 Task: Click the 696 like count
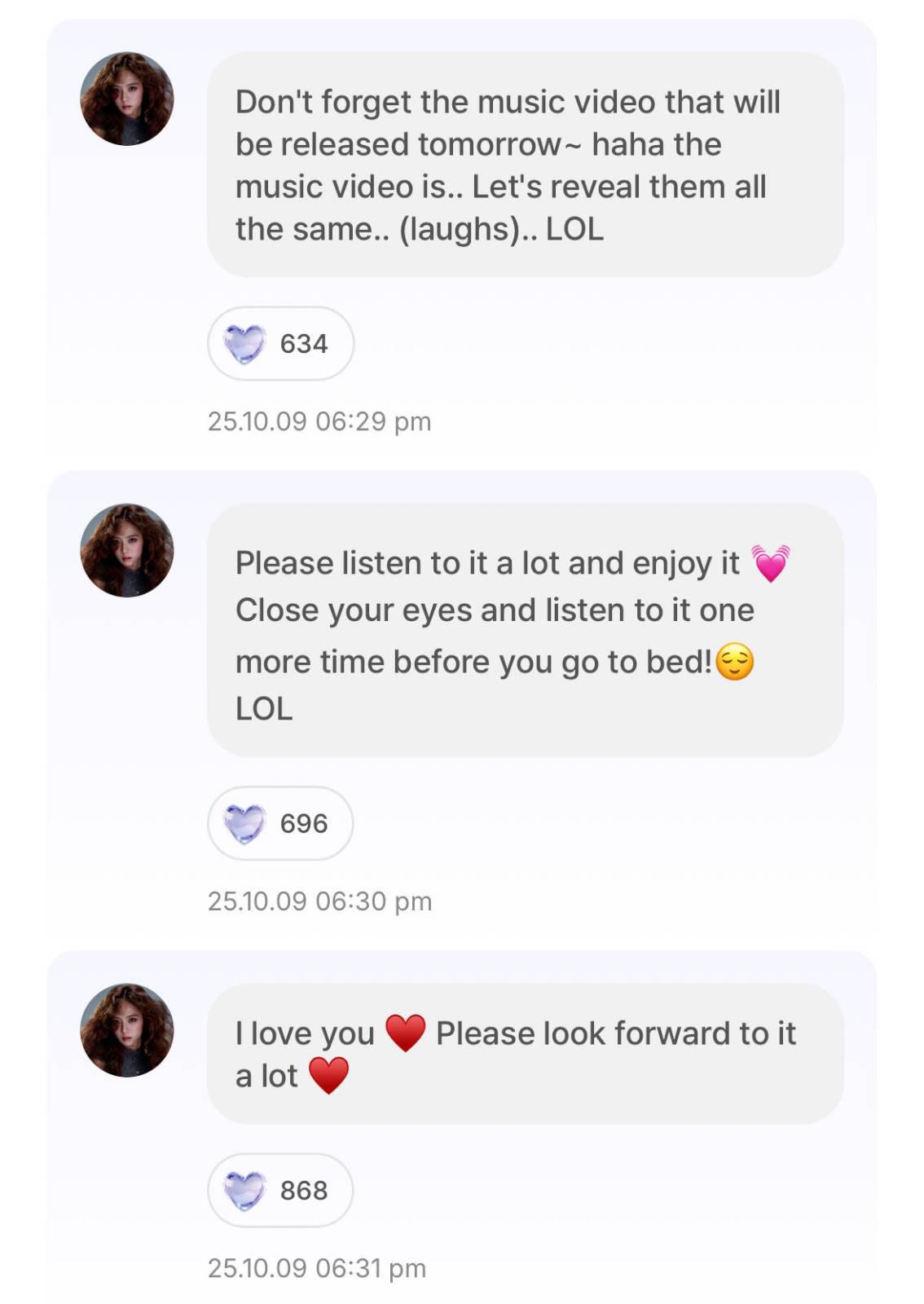(x=304, y=824)
